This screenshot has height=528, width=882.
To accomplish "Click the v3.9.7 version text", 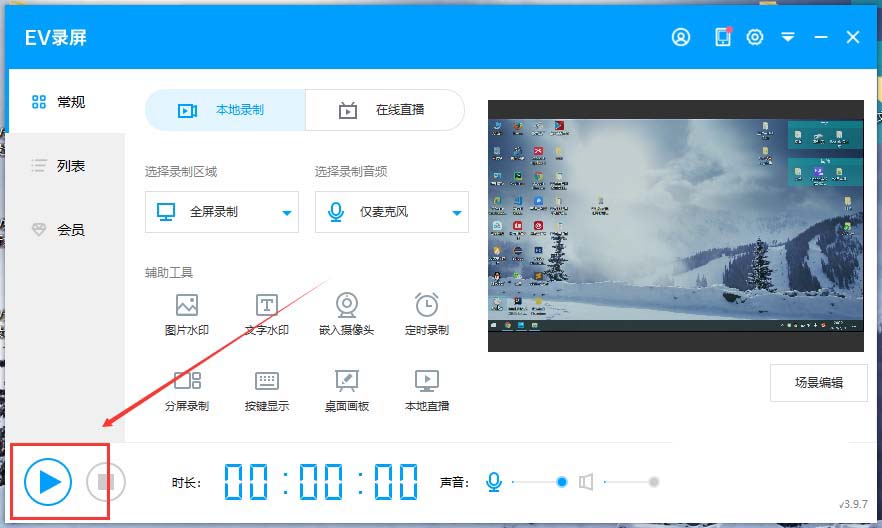I will (853, 504).
